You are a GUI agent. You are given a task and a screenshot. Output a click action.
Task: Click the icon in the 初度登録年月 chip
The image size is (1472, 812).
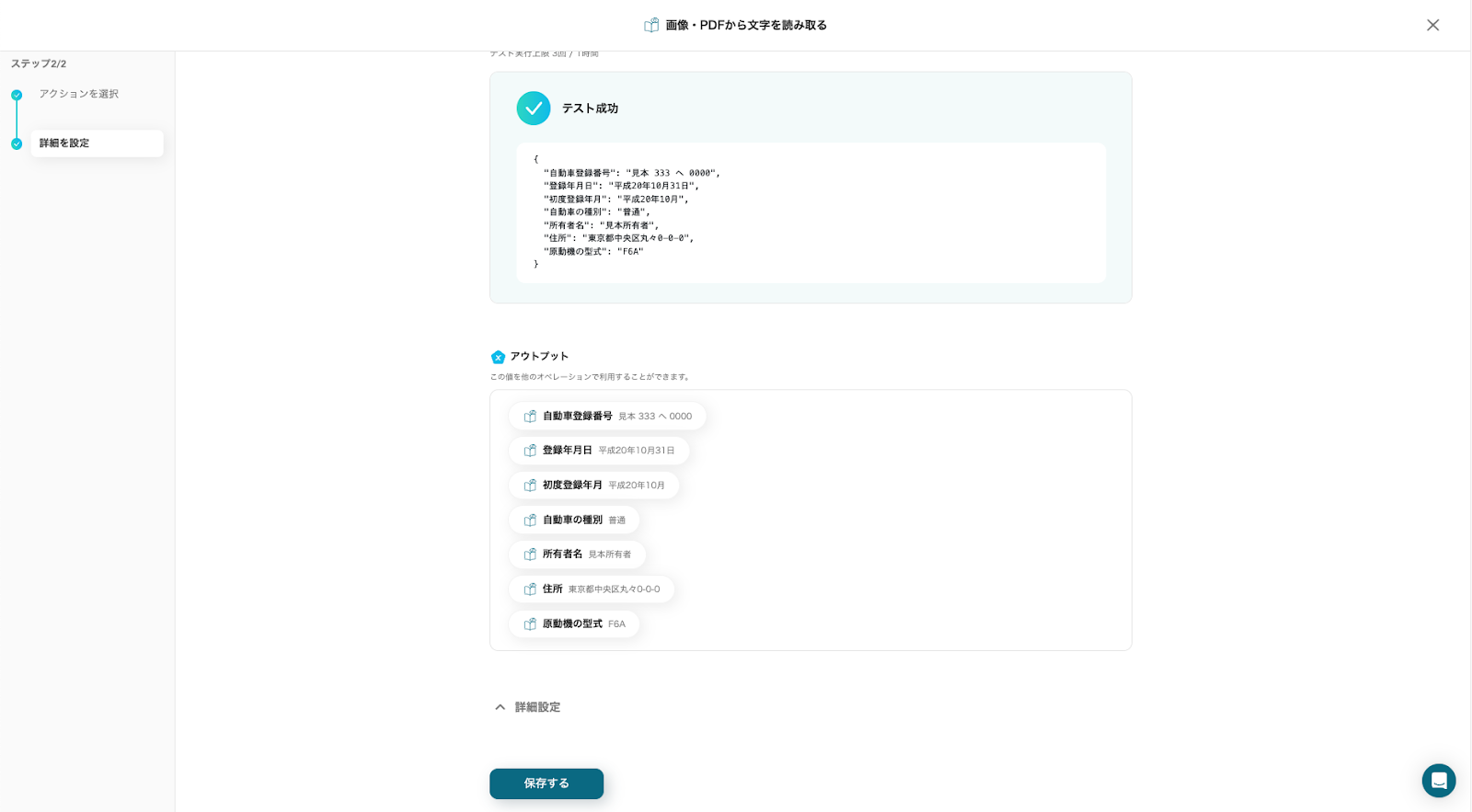[x=530, y=486]
